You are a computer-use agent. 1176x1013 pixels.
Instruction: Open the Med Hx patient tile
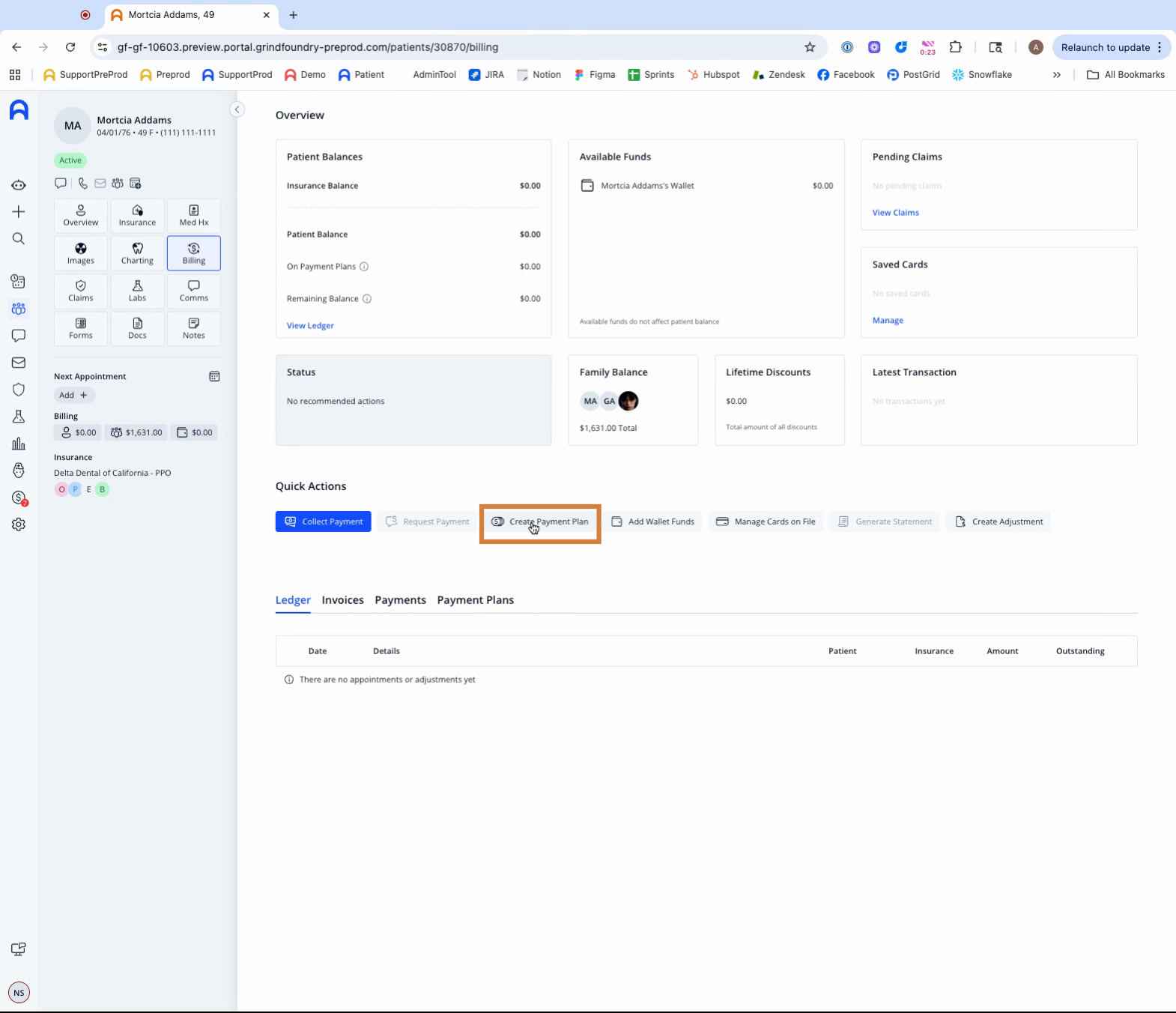194,215
